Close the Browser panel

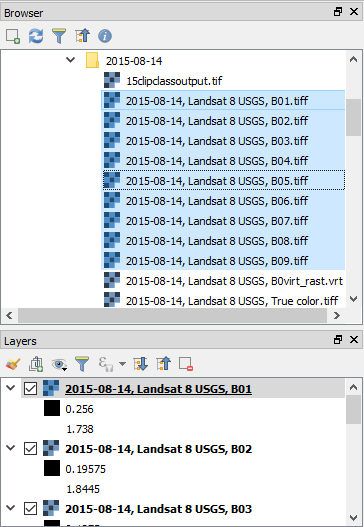354,12
